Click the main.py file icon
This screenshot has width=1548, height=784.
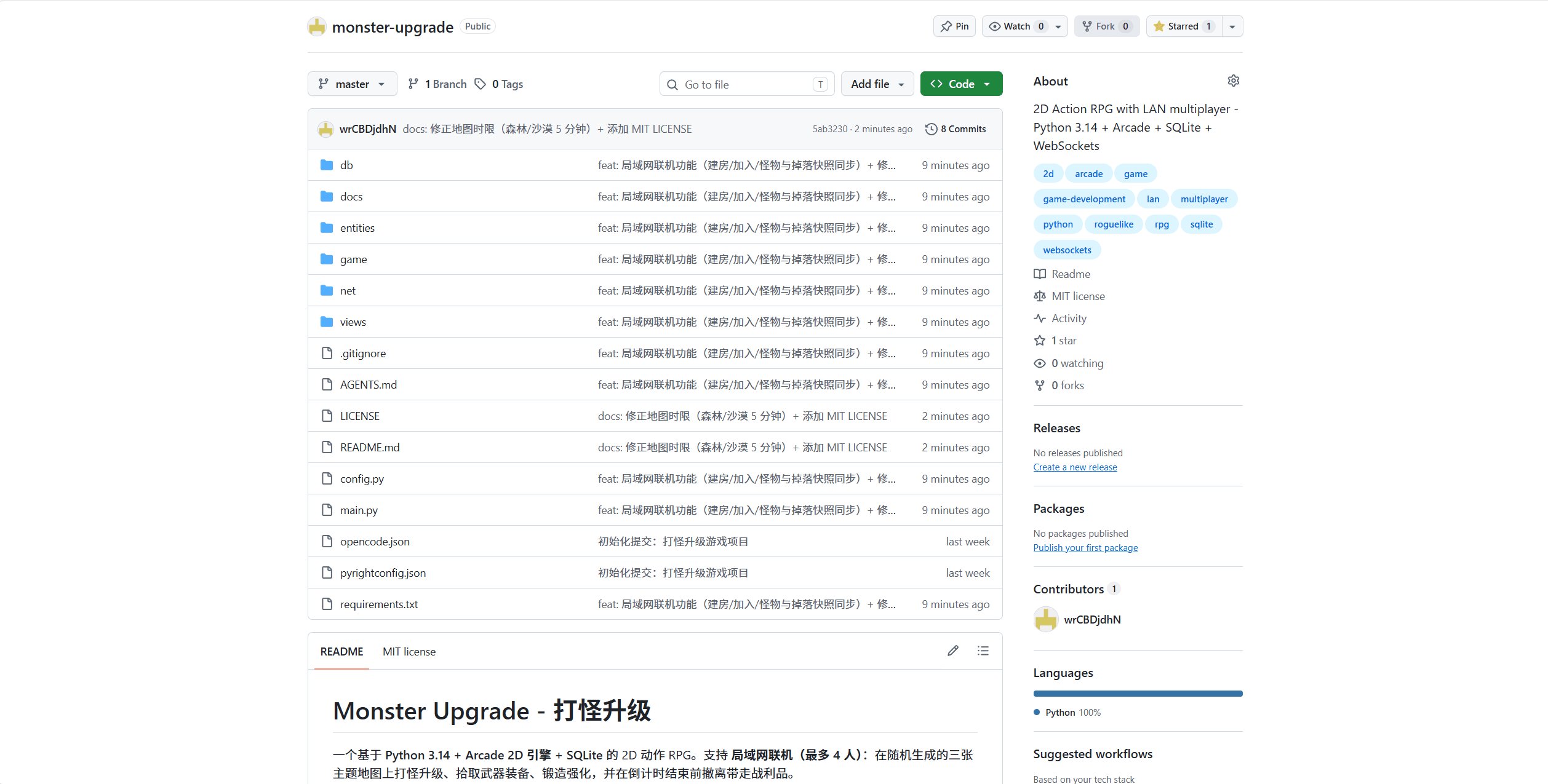[327, 510]
